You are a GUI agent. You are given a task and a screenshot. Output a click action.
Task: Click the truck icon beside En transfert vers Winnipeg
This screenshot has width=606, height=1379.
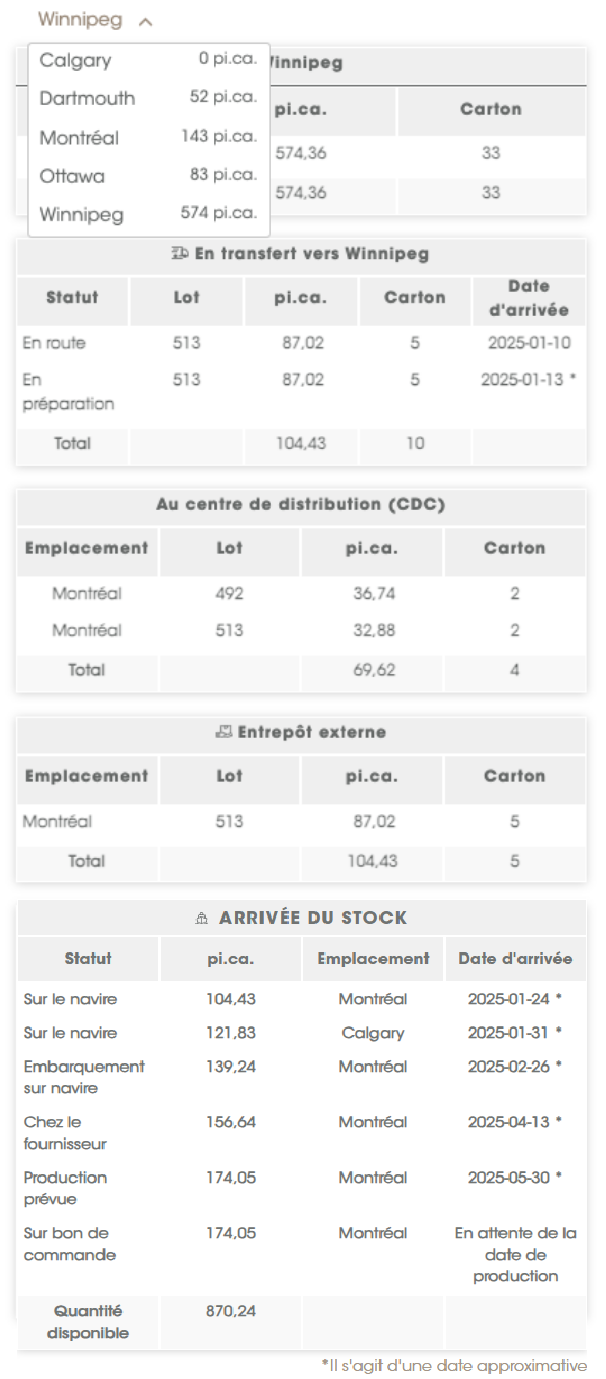point(181,254)
